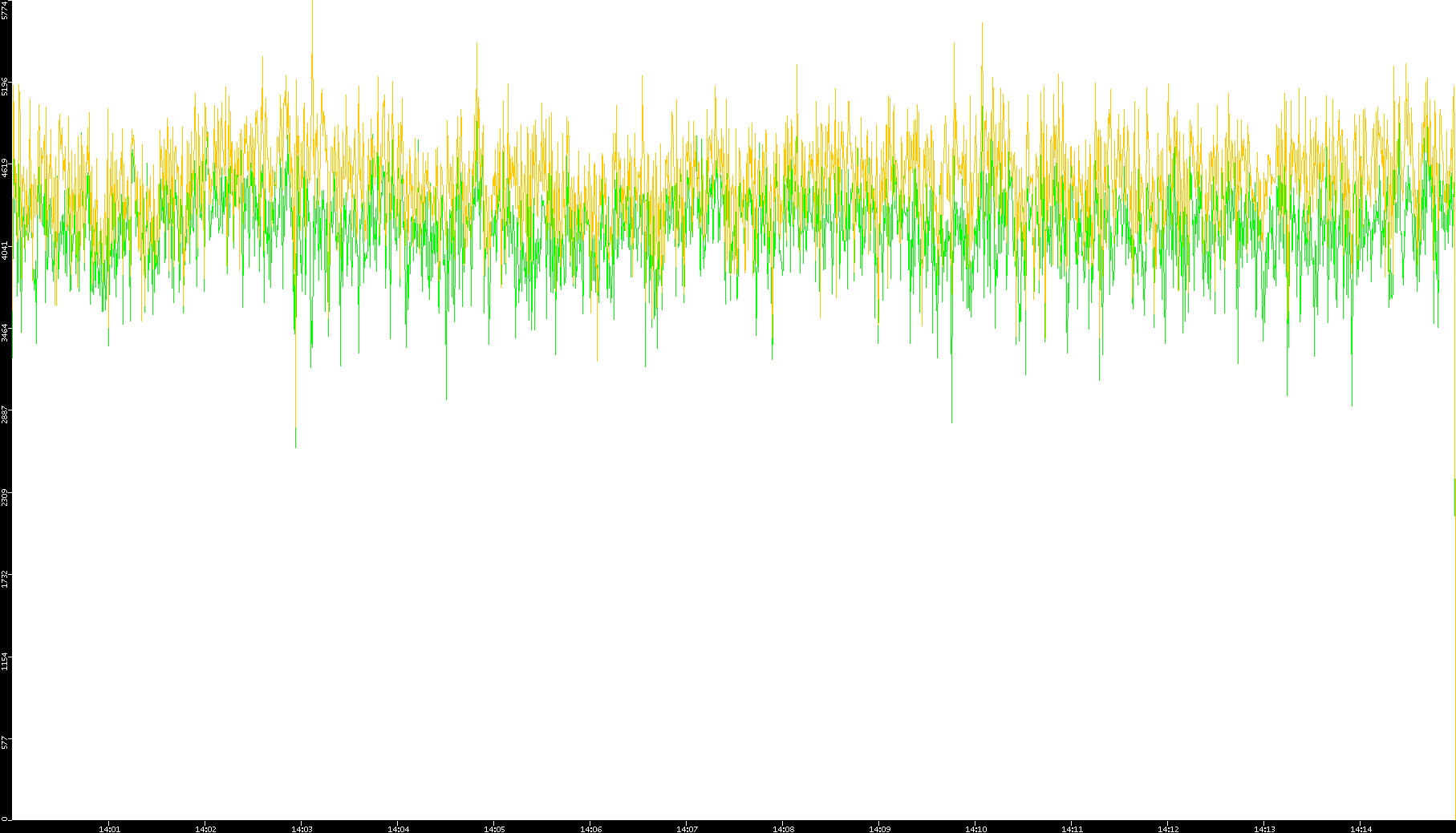Image resolution: width=1456 pixels, height=833 pixels.
Task: Select the 577 value axis label
Action: pyautogui.click(x=5, y=742)
